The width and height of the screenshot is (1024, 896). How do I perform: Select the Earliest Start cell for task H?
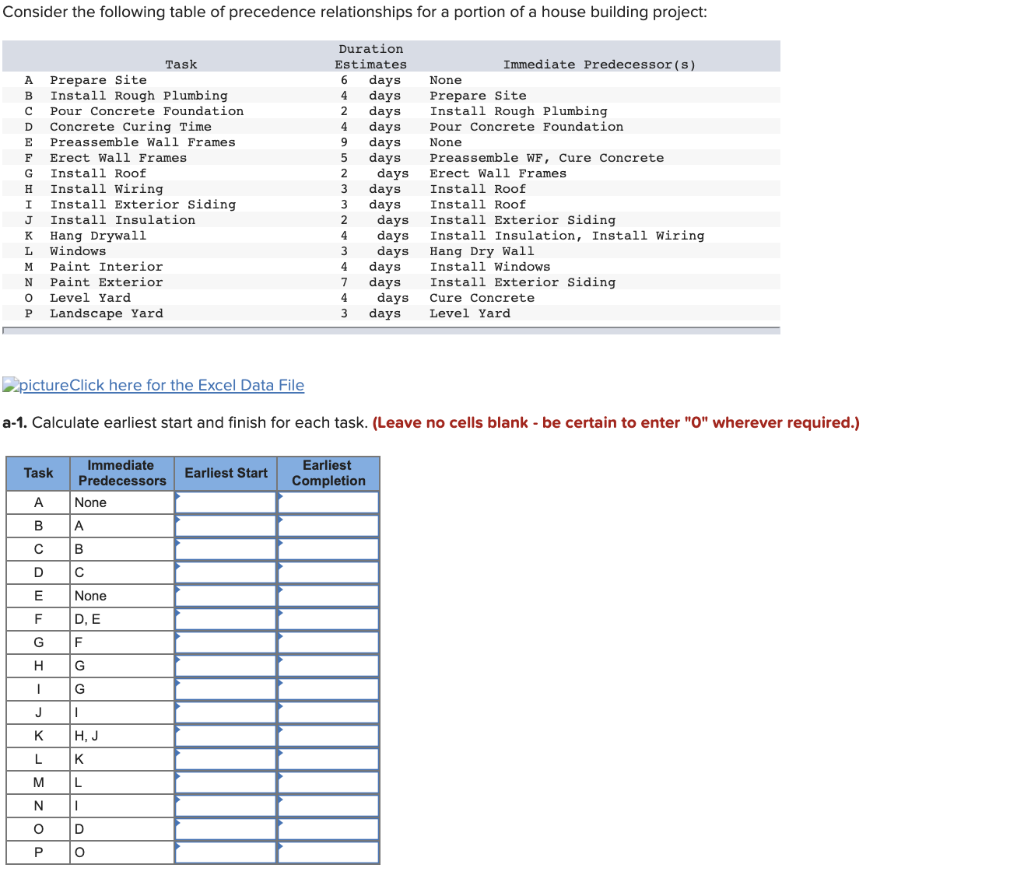225,665
